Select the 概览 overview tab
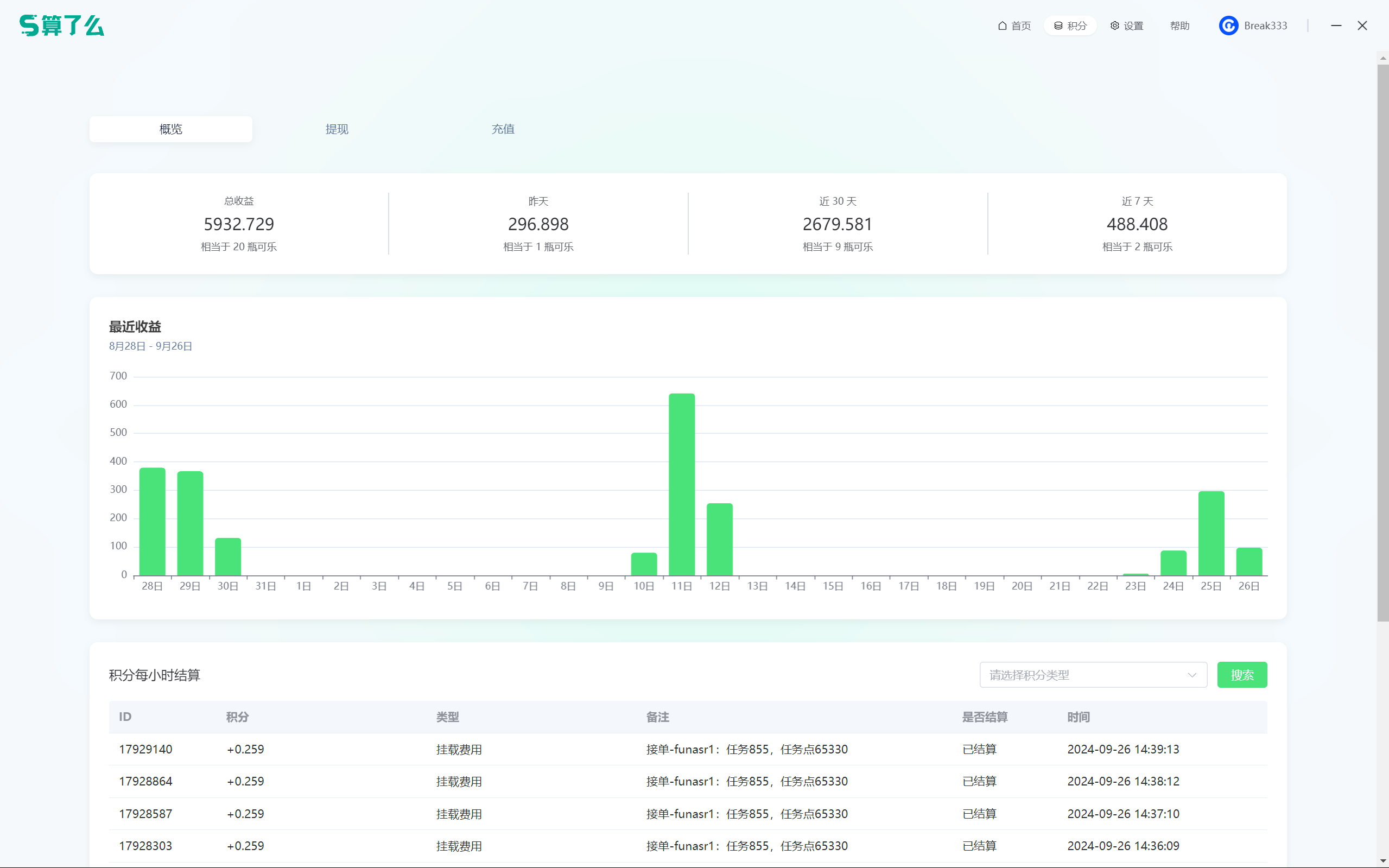Screen dimensions: 1389x868 click(170, 129)
